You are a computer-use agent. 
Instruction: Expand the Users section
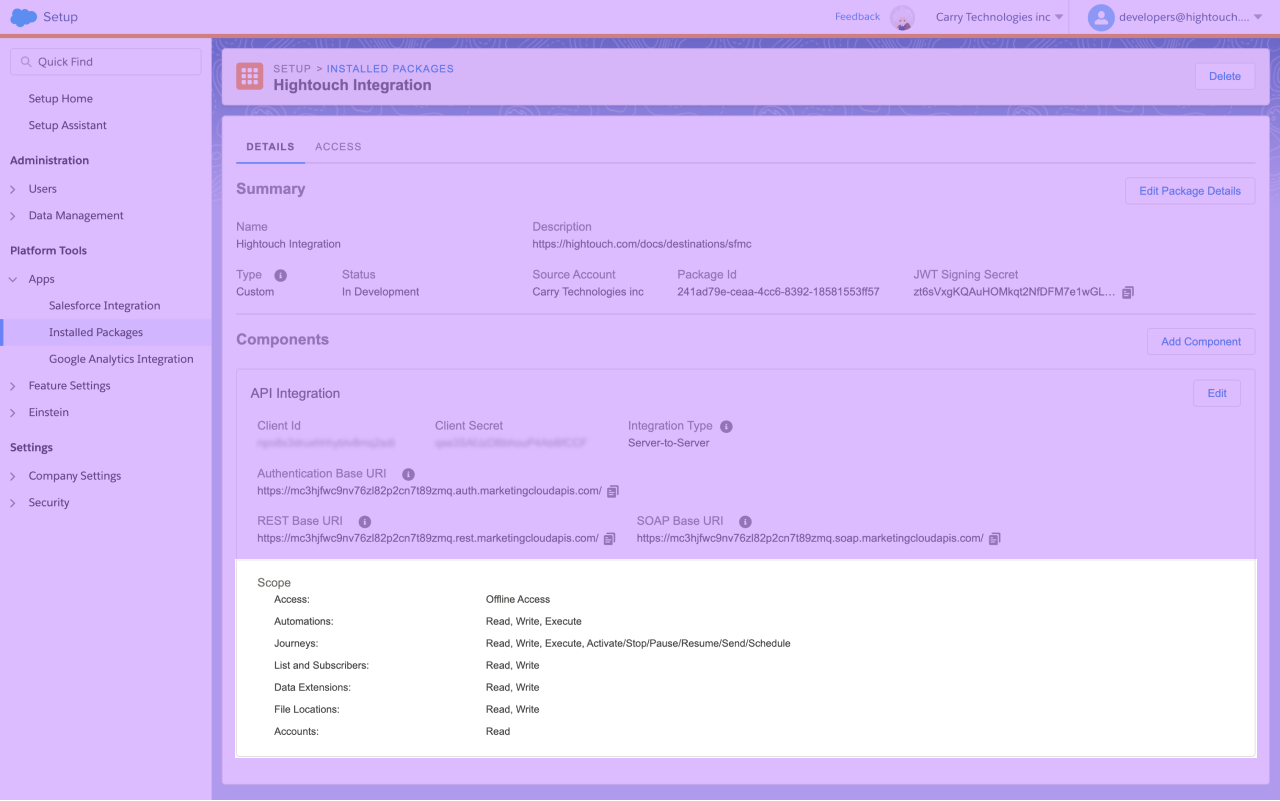pyautogui.click(x=13, y=189)
